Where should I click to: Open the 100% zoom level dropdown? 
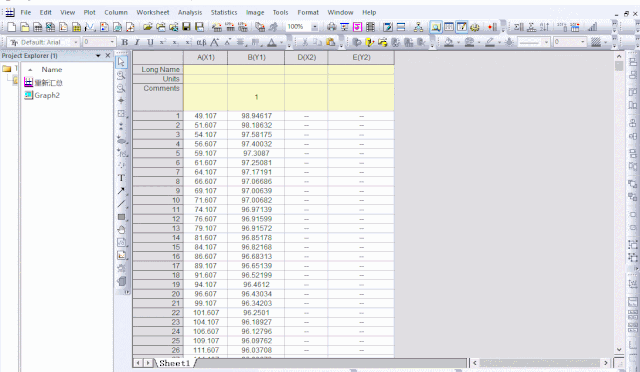tap(315, 27)
